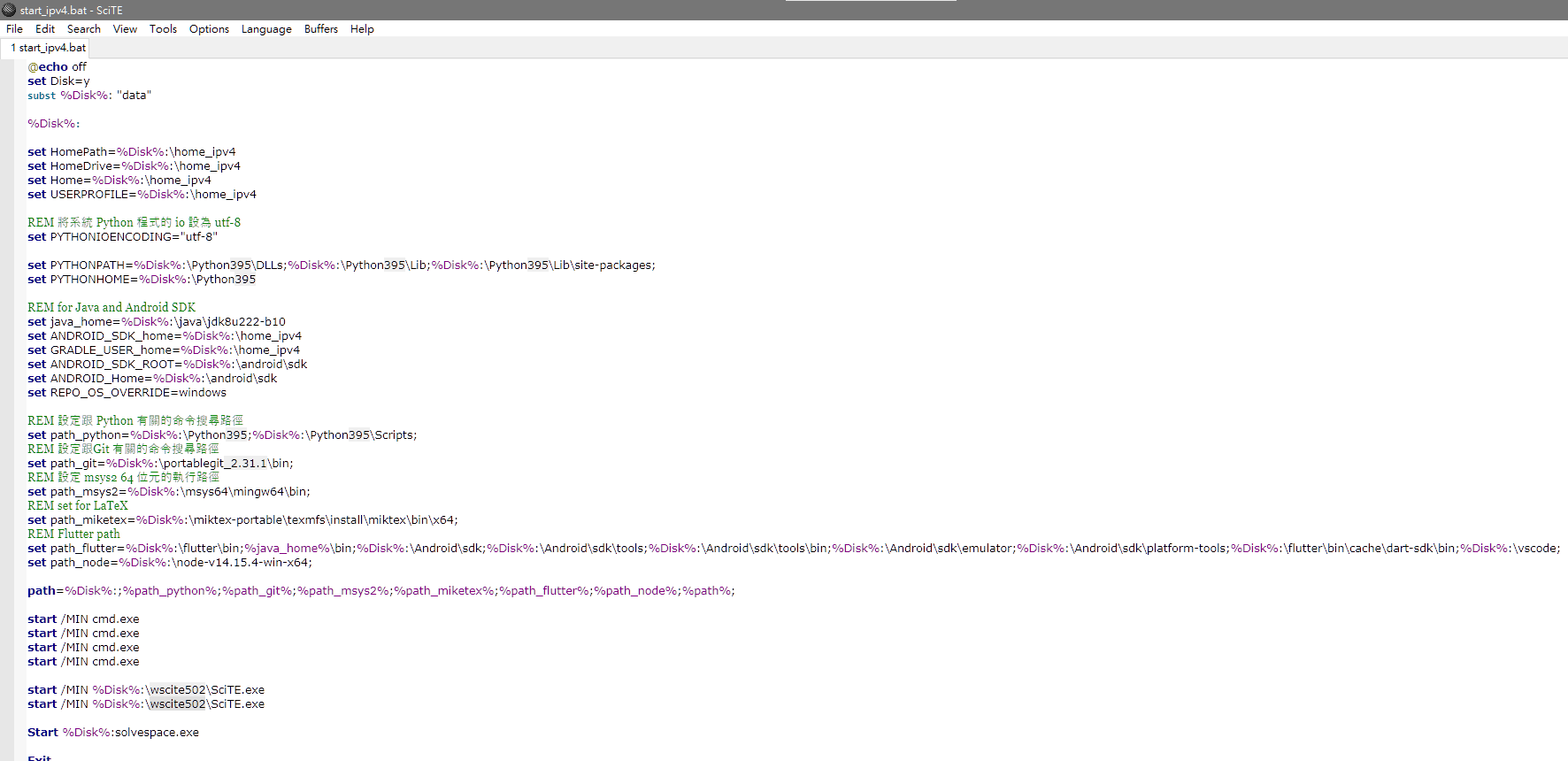Click the 'set HomePath=%Disk%:\home_ipv4' line
This screenshot has width=1568, height=761.
tap(132, 152)
